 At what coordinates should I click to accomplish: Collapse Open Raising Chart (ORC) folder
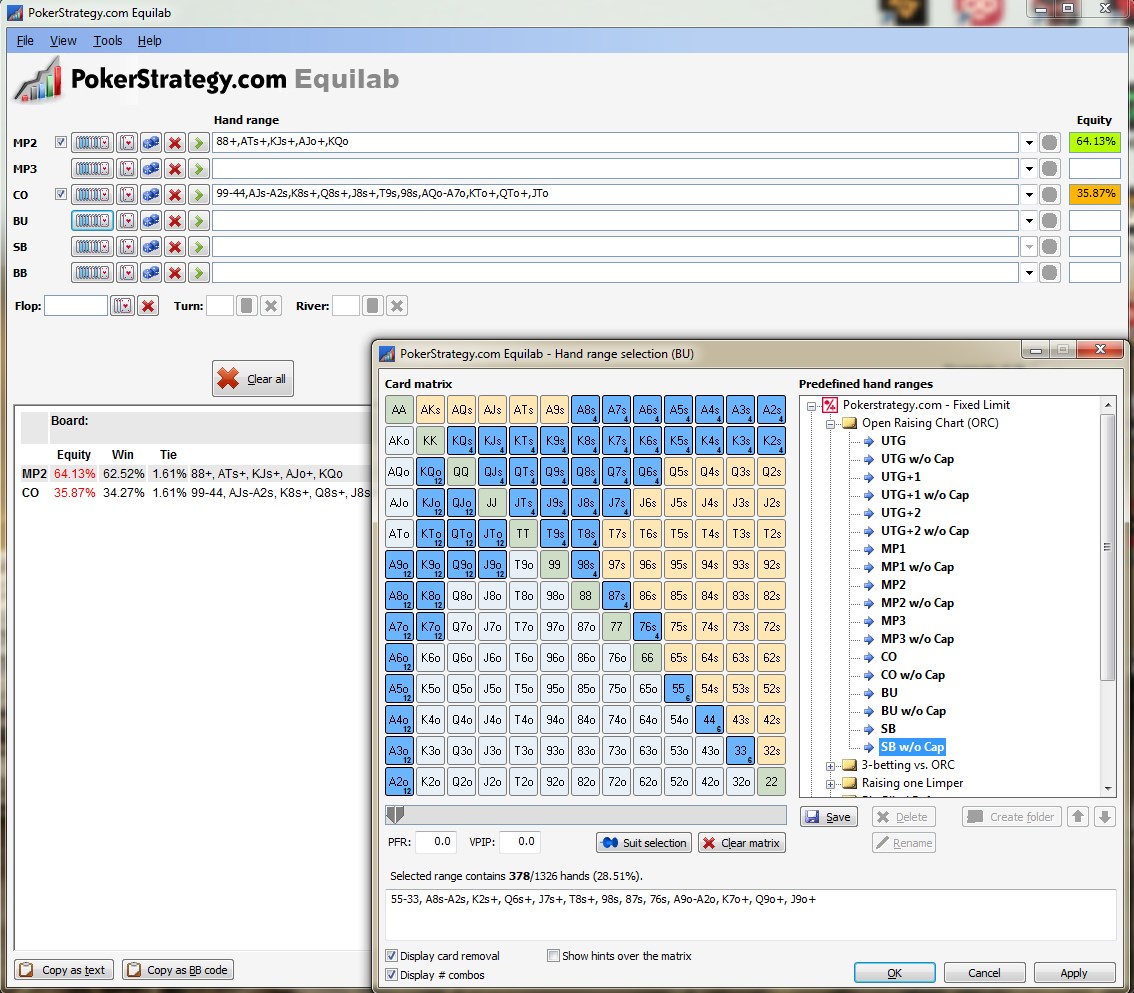[830, 423]
